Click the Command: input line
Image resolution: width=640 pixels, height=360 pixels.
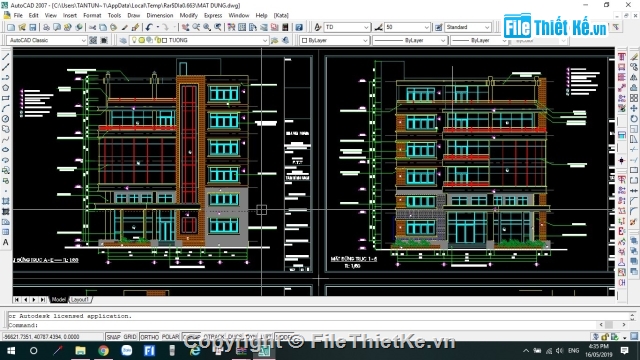click(x=302, y=325)
